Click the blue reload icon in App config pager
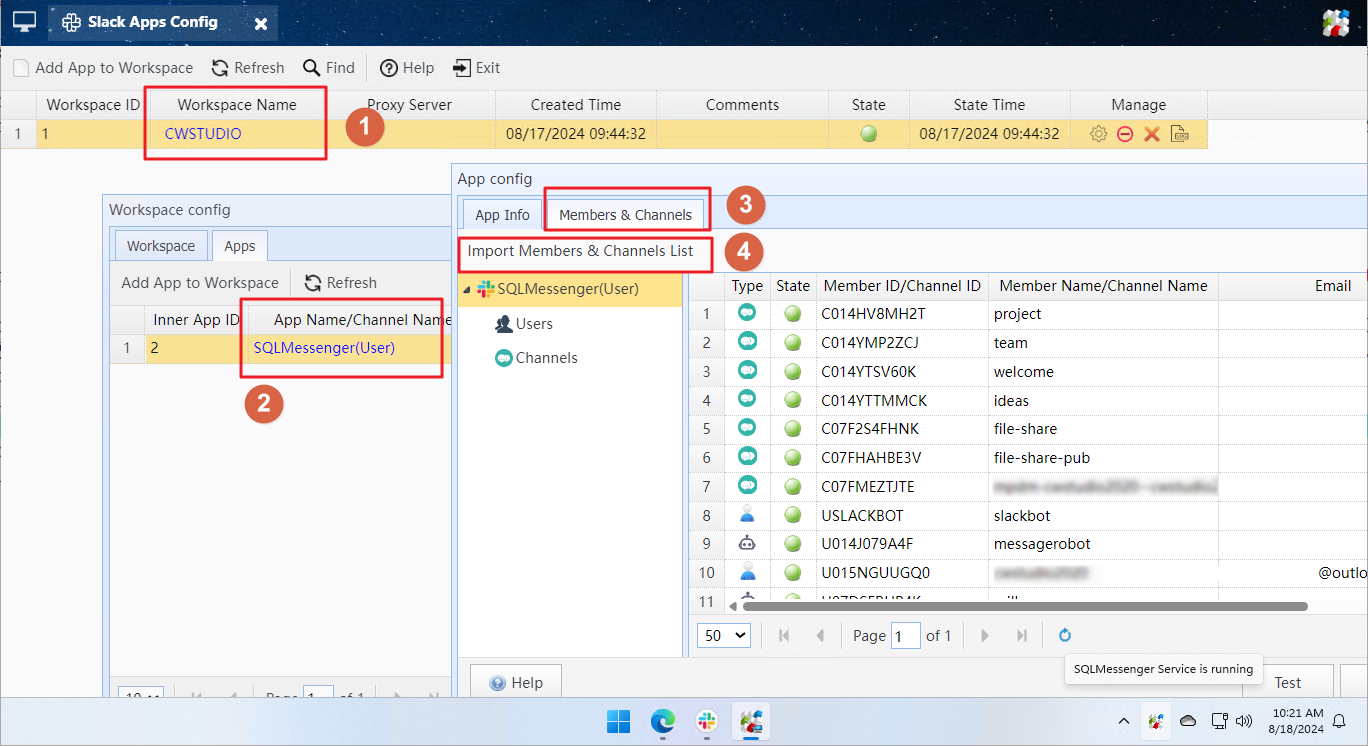 pos(1065,635)
